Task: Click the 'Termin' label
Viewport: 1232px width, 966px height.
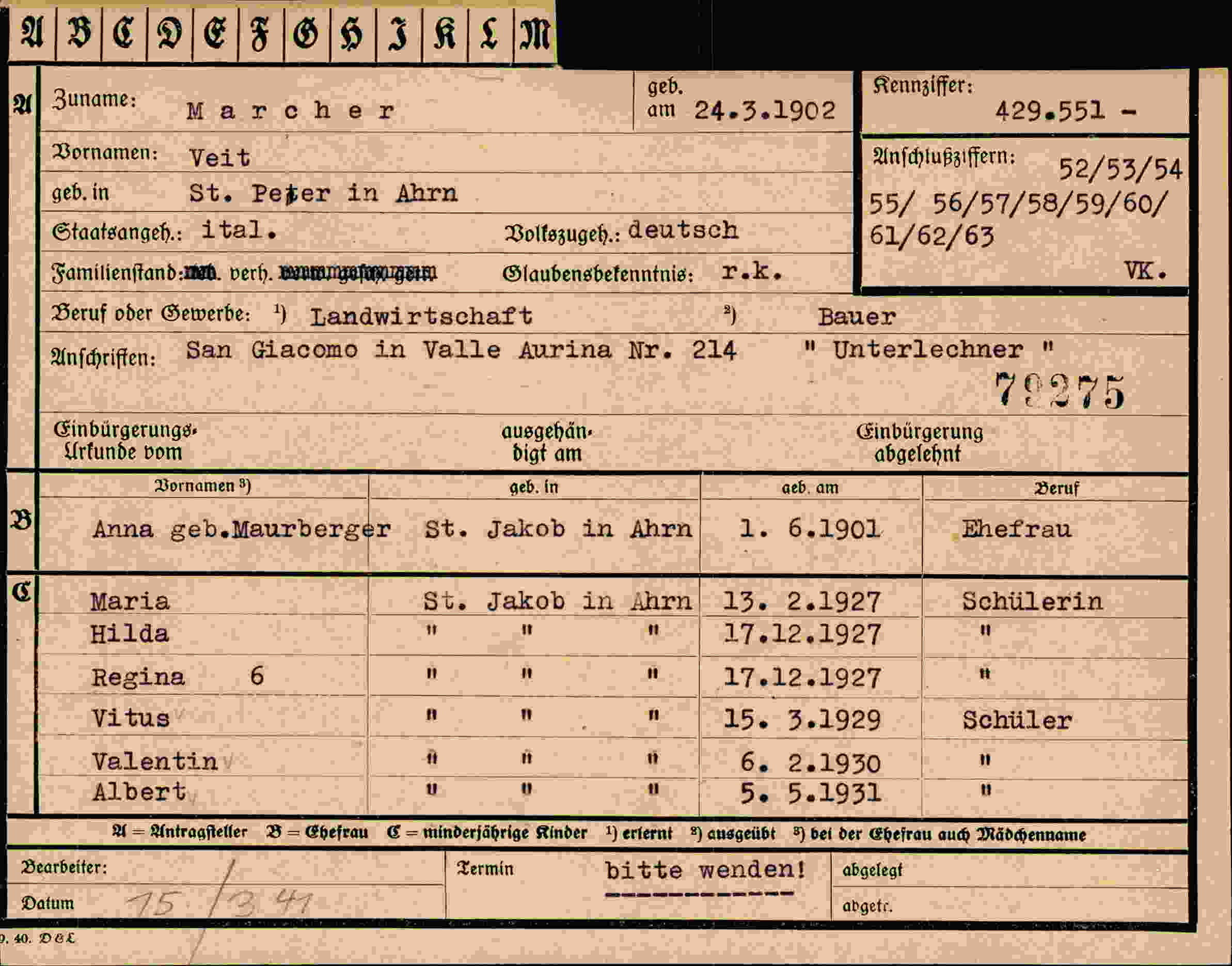Action: pyautogui.click(x=485, y=869)
